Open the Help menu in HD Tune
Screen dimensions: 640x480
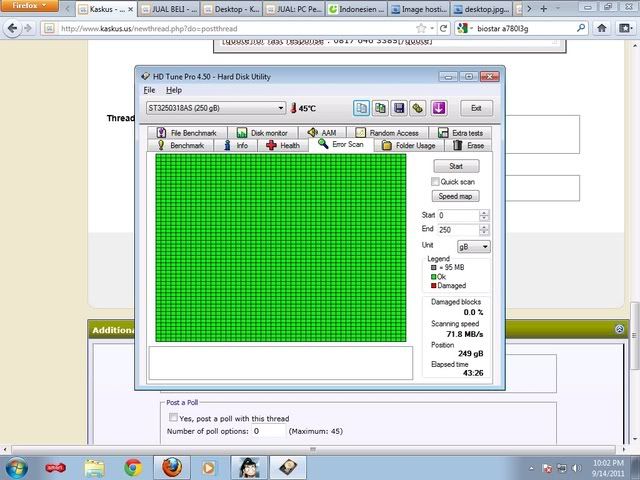coord(174,90)
